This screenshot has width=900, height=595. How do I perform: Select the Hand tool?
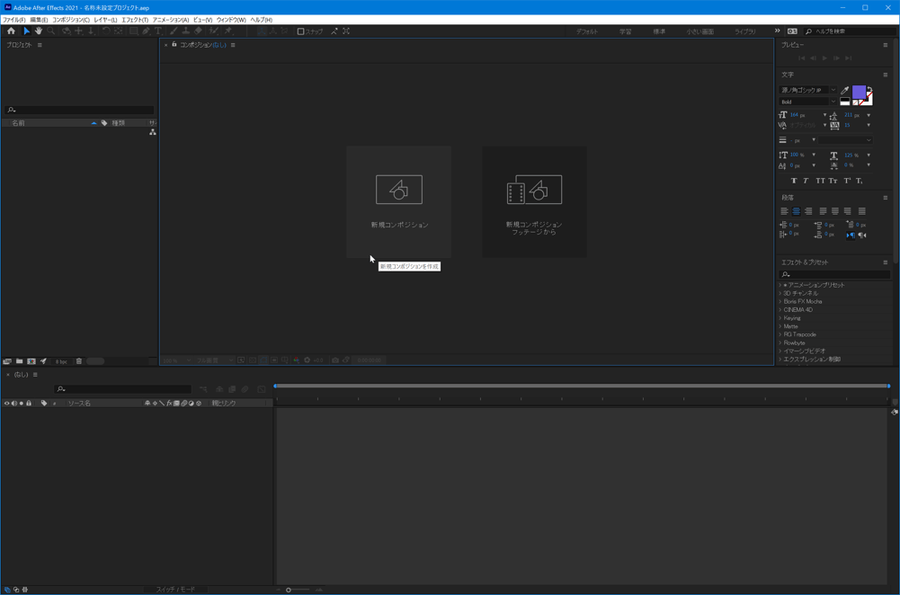pyautogui.click(x=39, y=31)
